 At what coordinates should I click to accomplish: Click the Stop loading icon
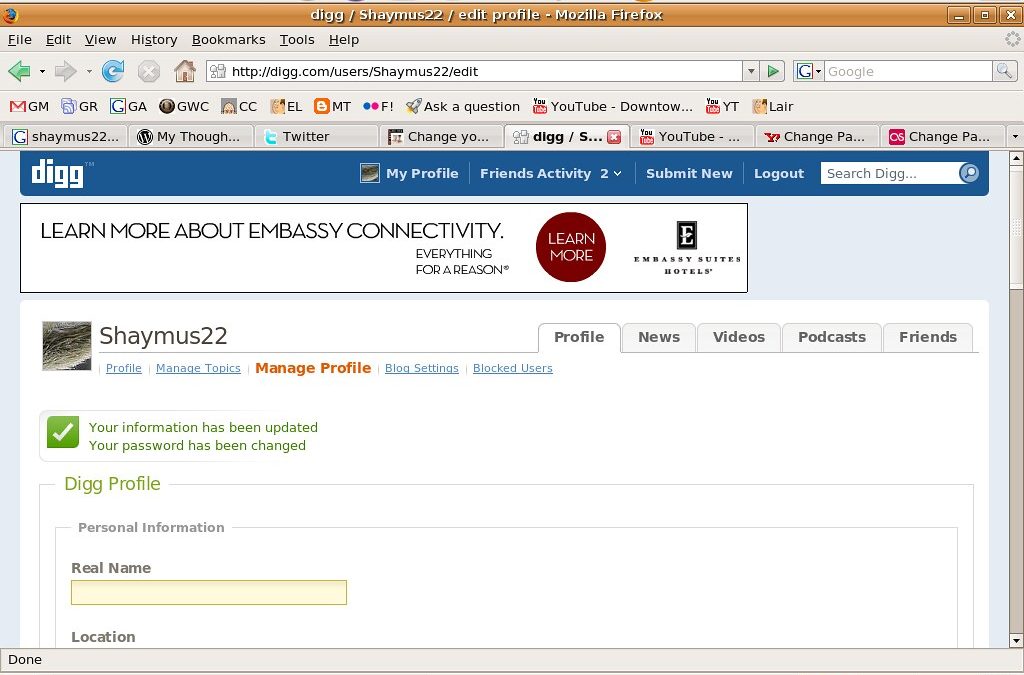pyautogui.click(x=149, y=71)
